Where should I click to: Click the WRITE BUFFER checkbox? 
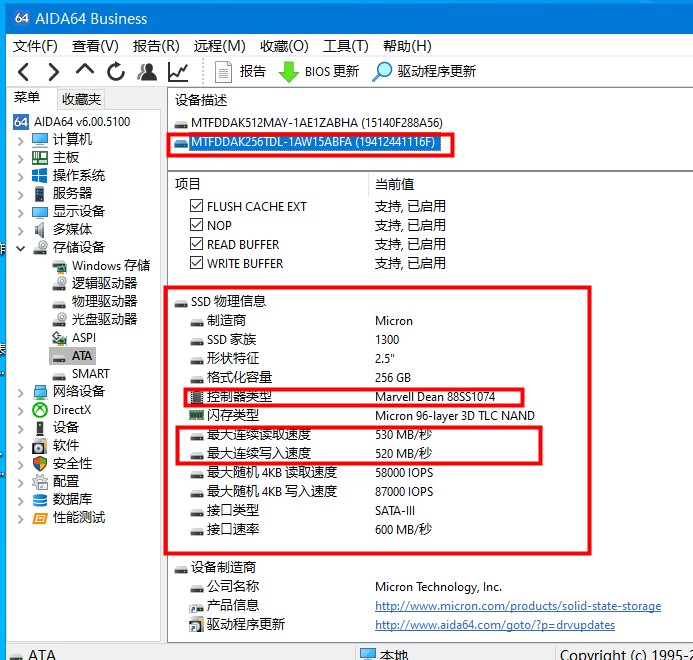[196, 263]
